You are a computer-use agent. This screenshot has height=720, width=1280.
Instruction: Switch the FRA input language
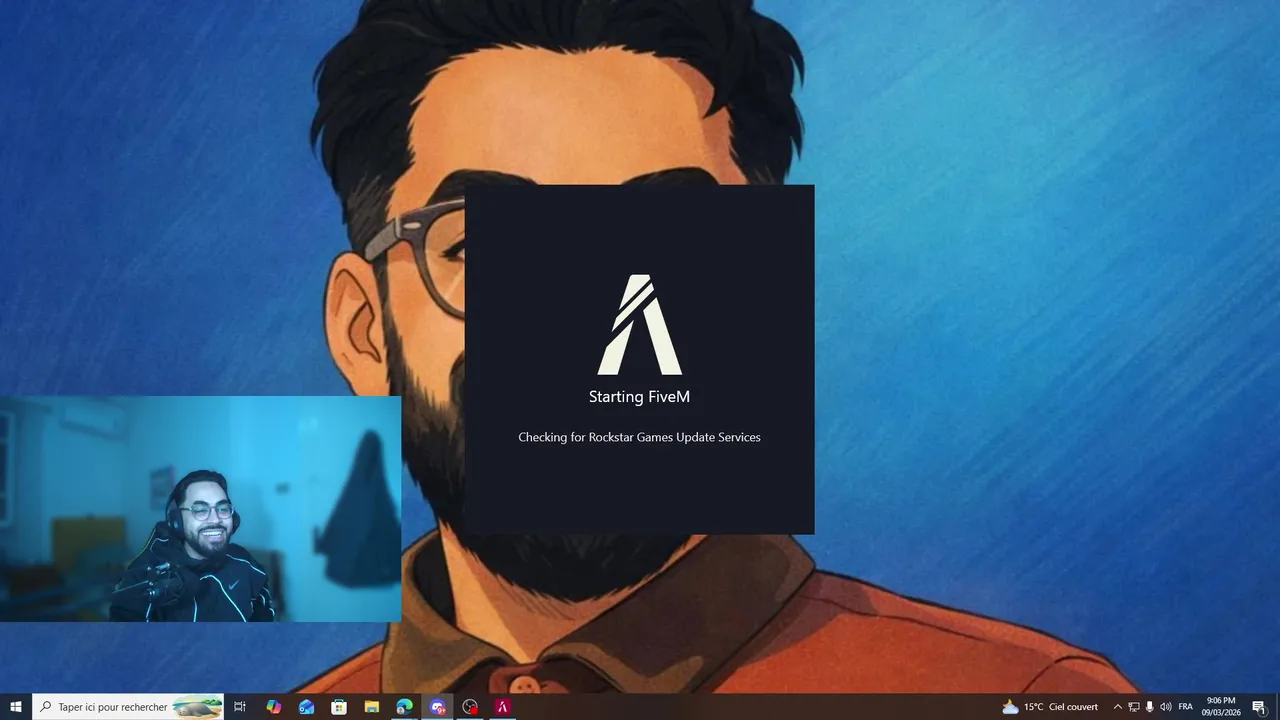point(1185,707)
